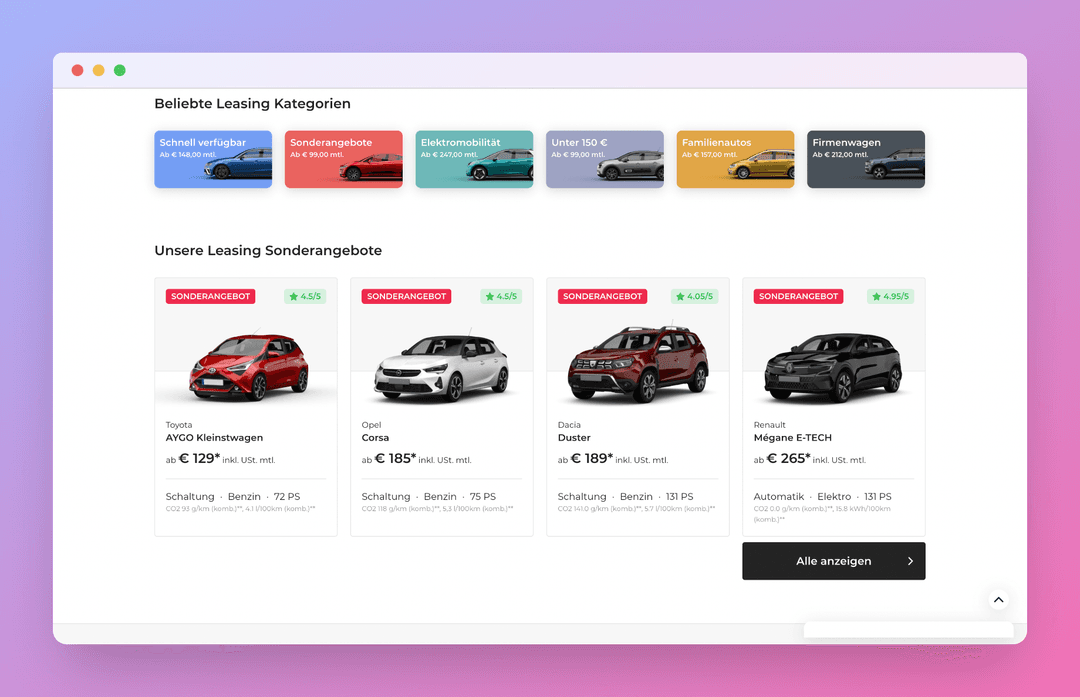
Task: Open the Familienautos category tile
Action: tap(735, 159)
